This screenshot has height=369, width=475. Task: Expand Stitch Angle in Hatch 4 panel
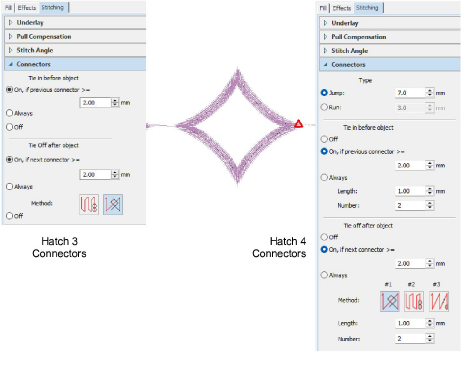390,51
